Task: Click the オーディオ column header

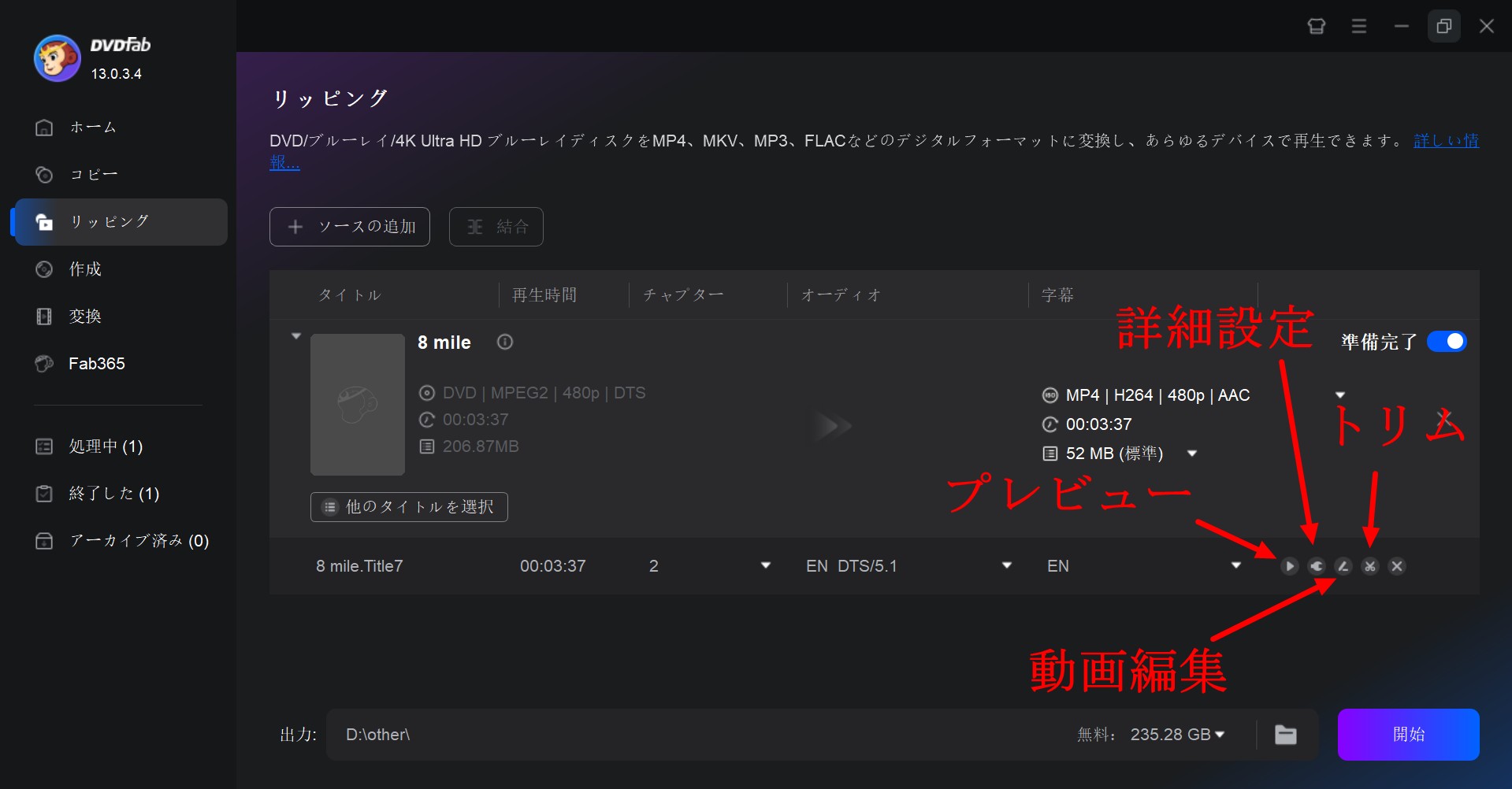Action: (841, 295)
